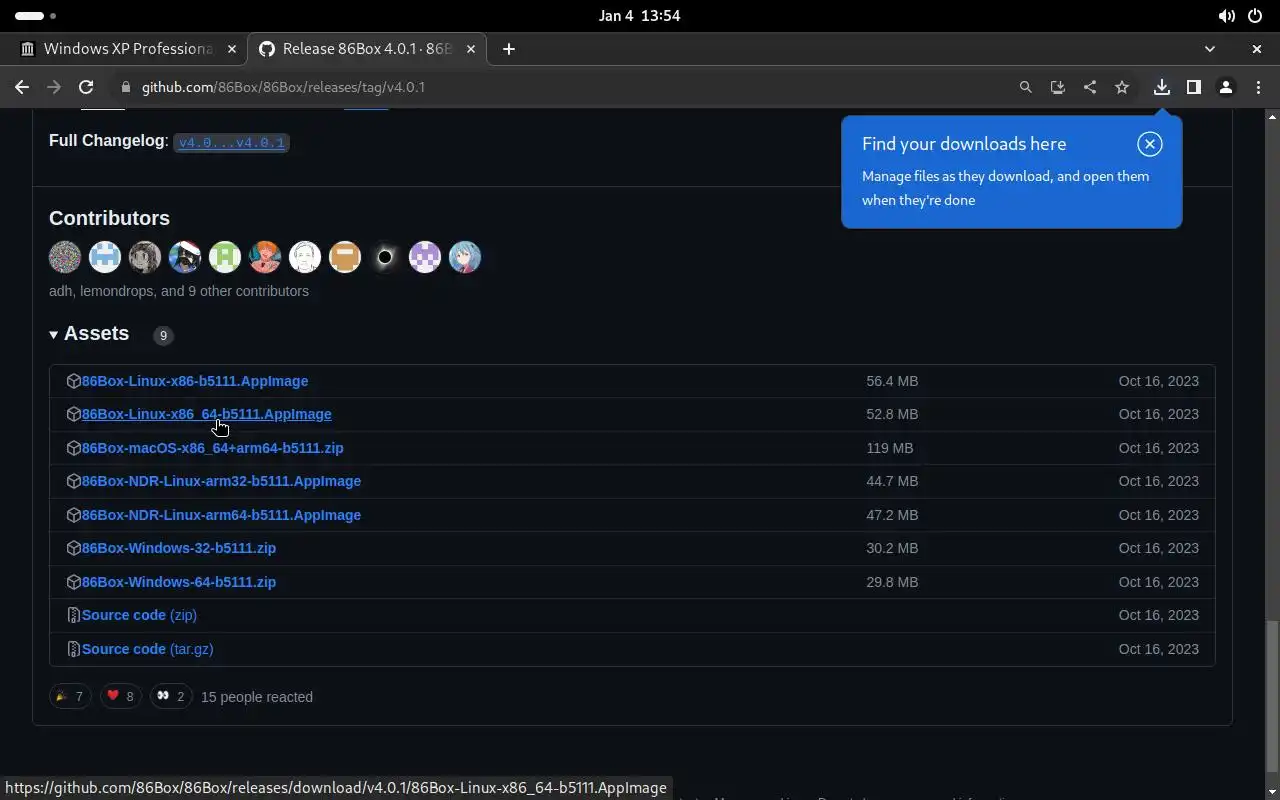Download Source code (tar.gz)

(147, 649)
